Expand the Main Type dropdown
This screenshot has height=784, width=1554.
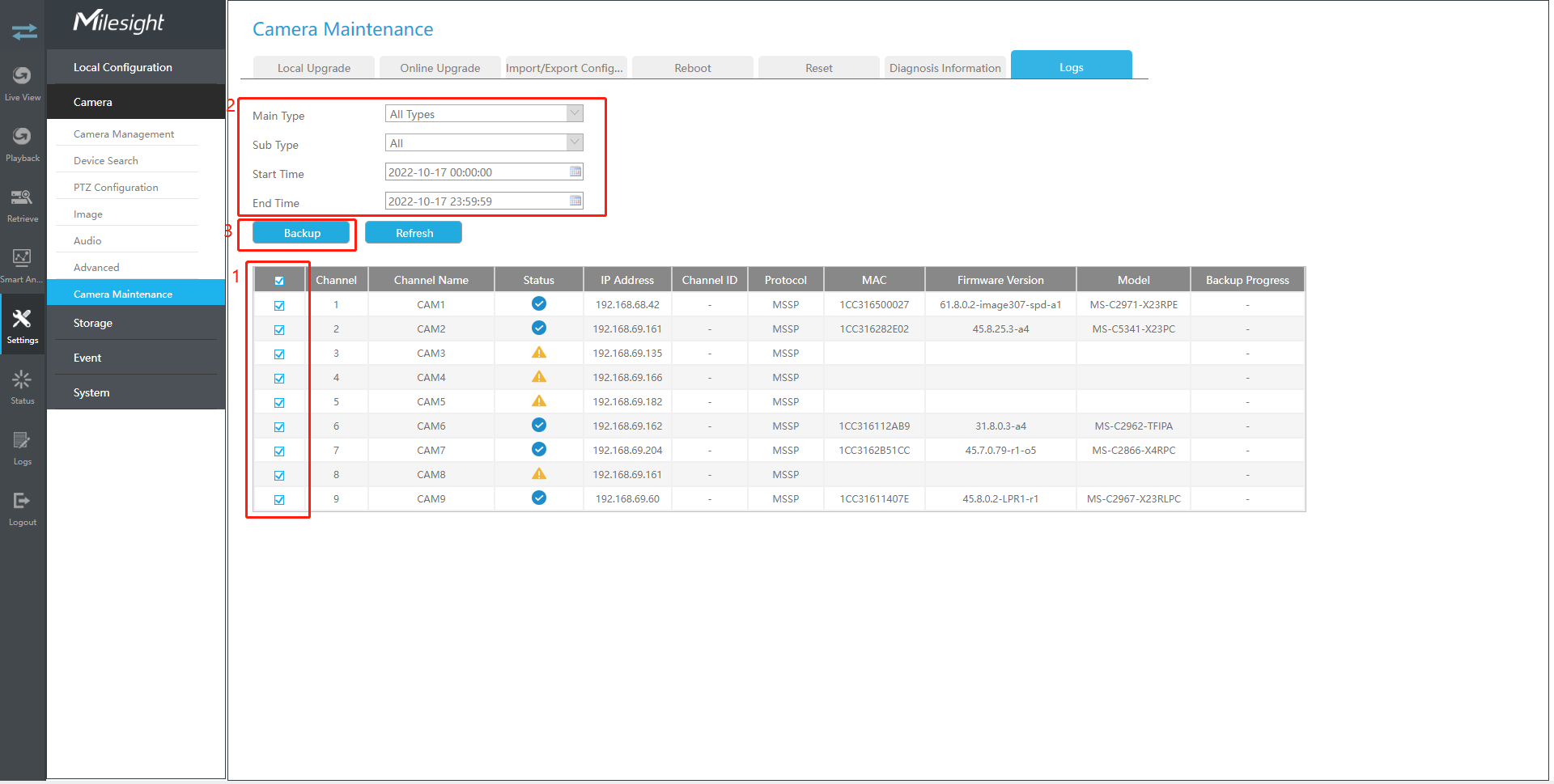(574, 114)
